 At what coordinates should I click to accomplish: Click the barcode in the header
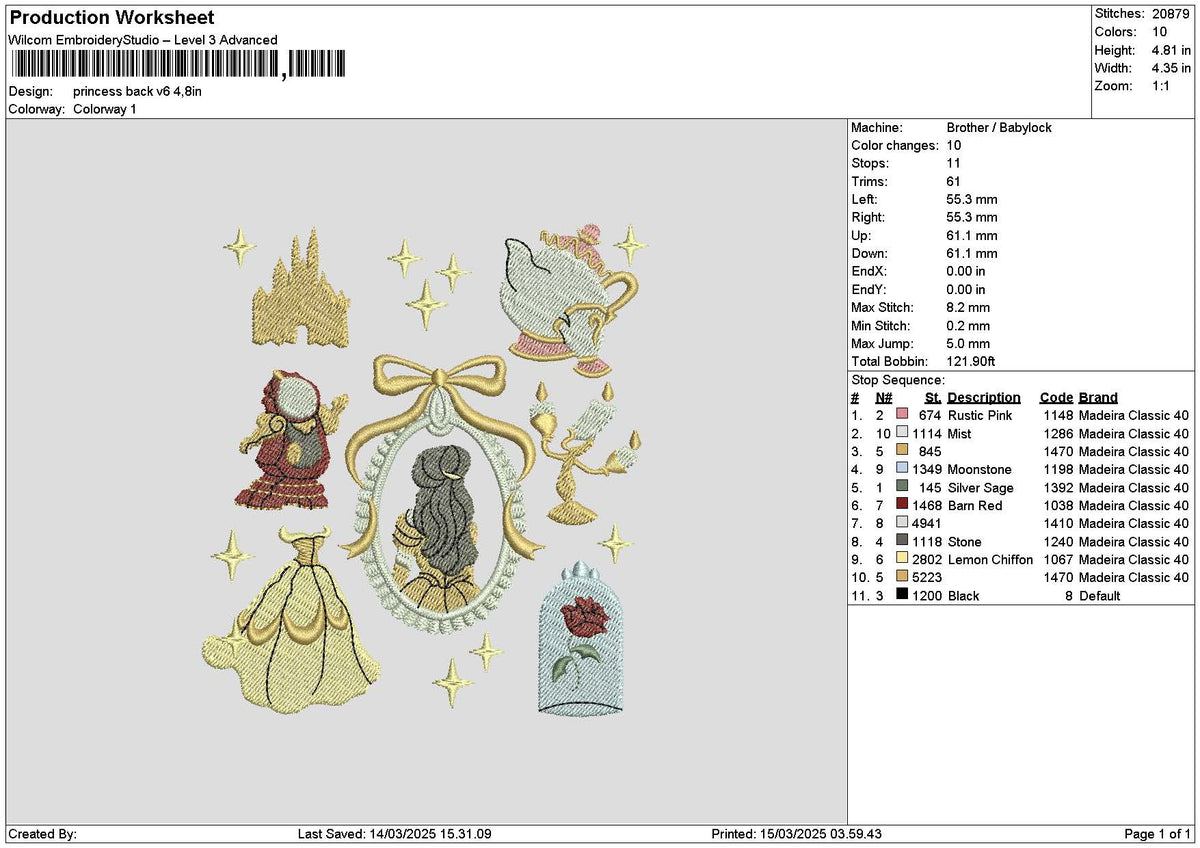coord(177,65)
